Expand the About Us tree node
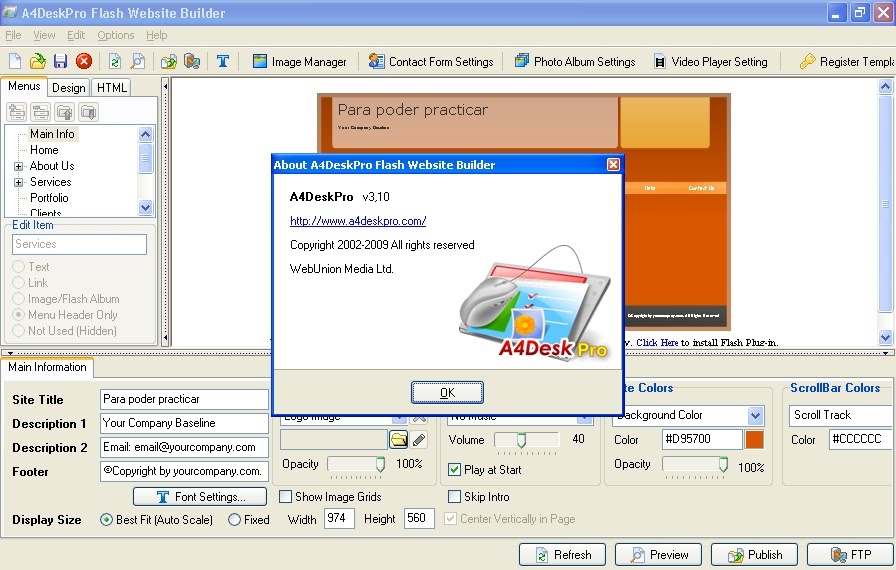Viewport: 896px width, 570px height. pos(19,166)
